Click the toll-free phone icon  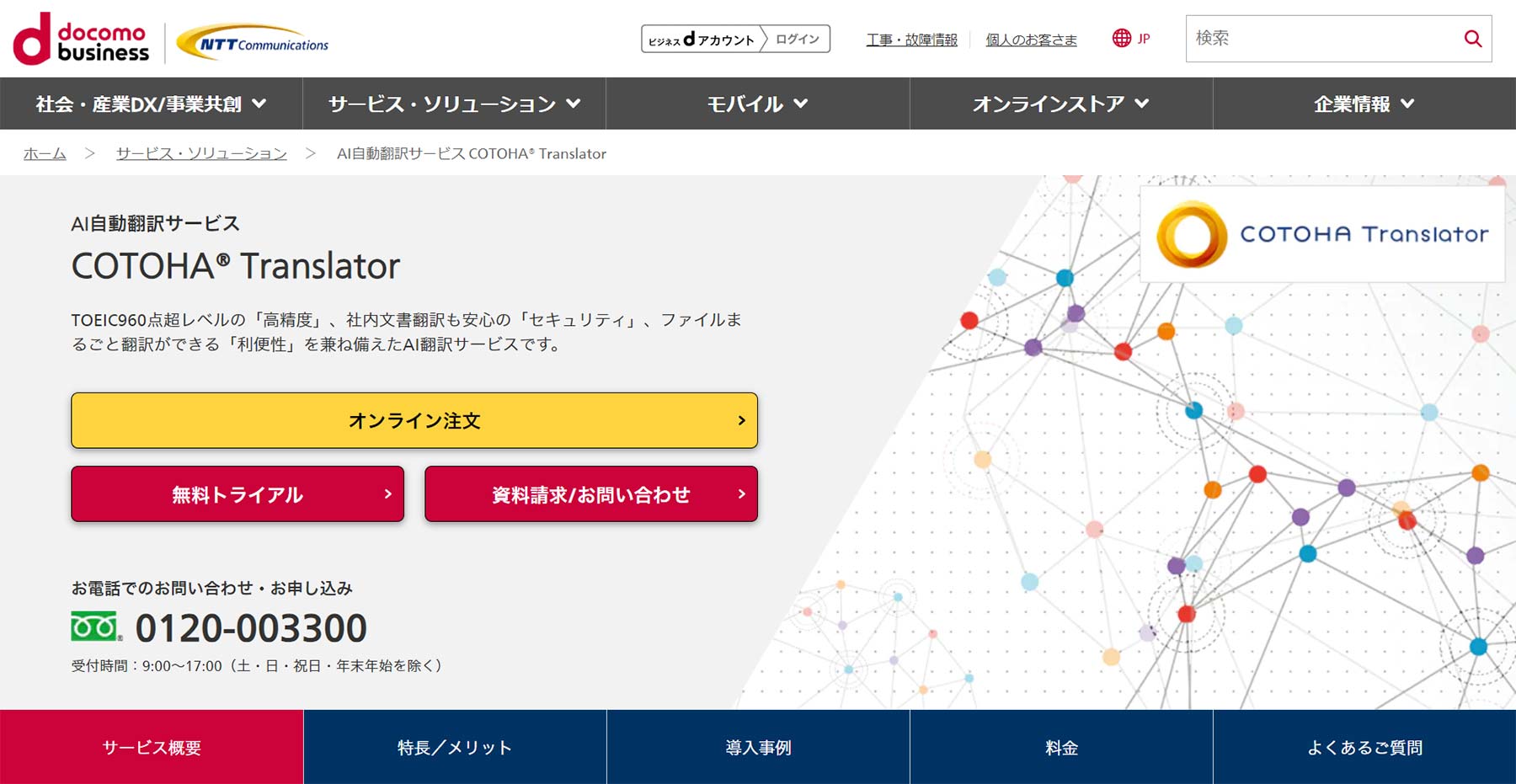coord(97,627)
